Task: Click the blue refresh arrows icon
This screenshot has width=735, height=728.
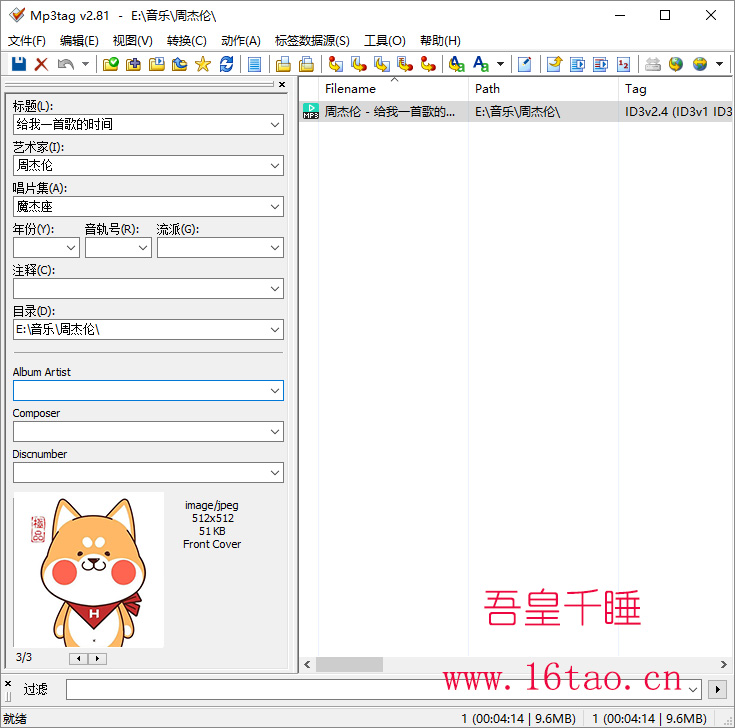Action: coord(226,64)
